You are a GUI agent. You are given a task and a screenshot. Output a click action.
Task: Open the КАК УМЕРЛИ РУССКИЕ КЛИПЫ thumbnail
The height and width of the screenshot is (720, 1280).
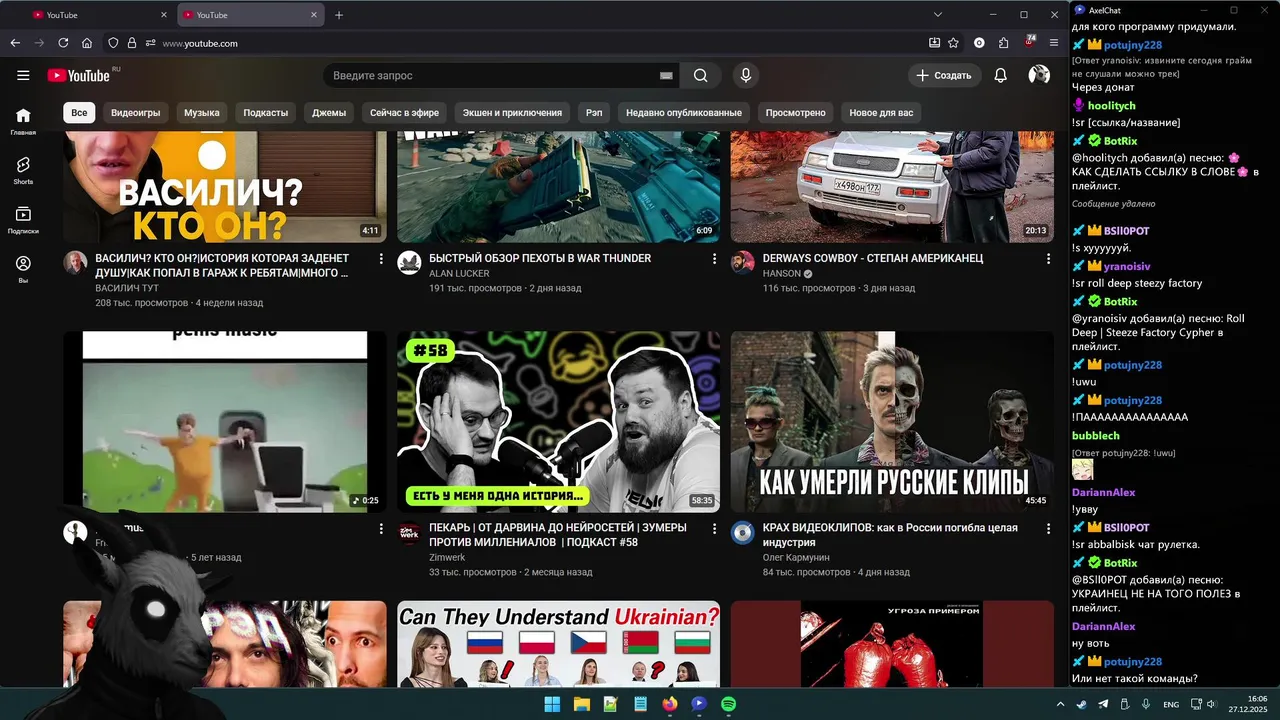click(892, 421)
